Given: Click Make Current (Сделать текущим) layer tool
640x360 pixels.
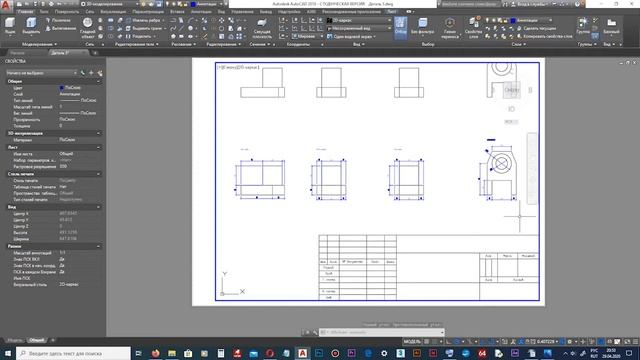Looking at the screenshot, I should (536, 28).
